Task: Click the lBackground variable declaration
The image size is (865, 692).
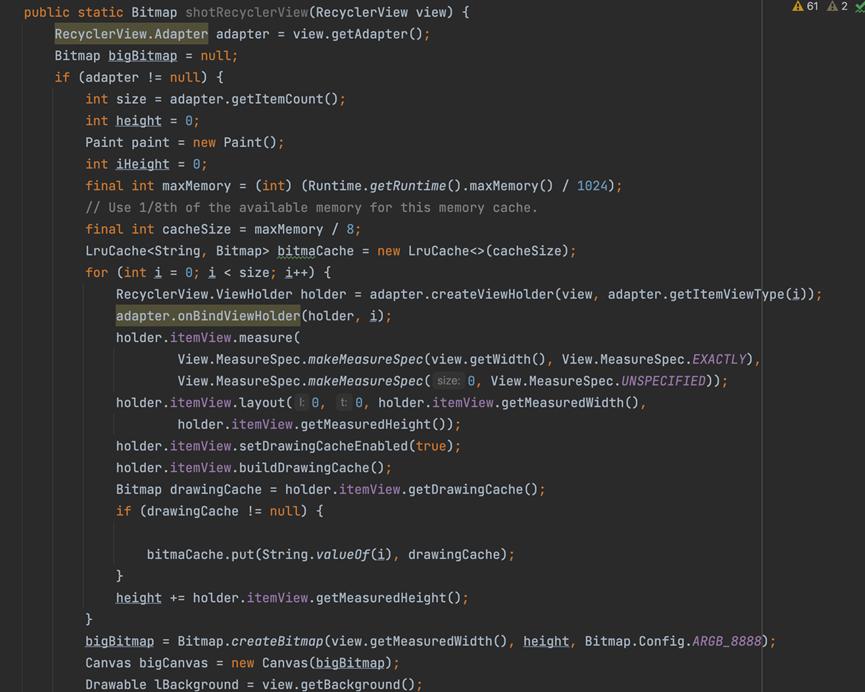Action: 196,685
